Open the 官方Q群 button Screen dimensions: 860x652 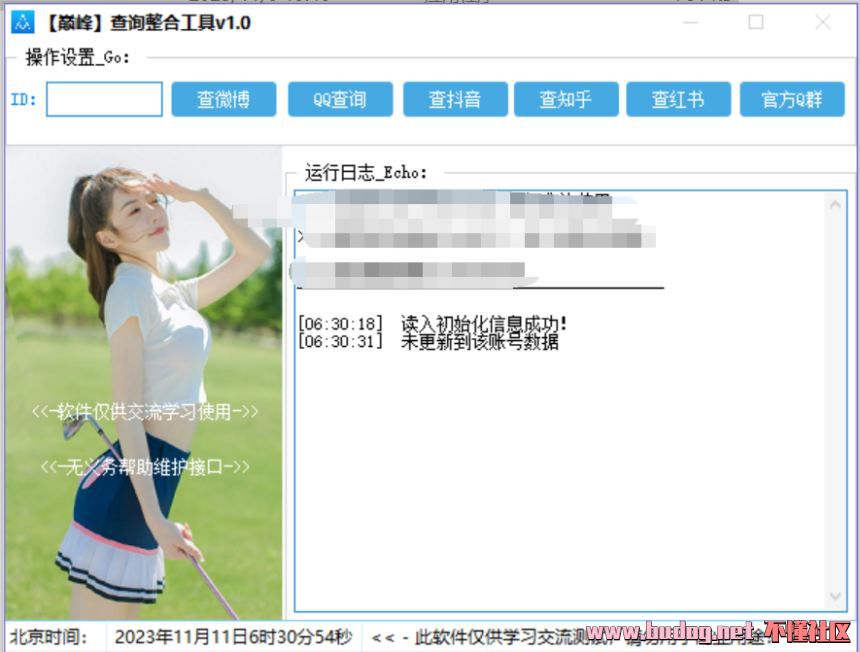tap(792, 99)
